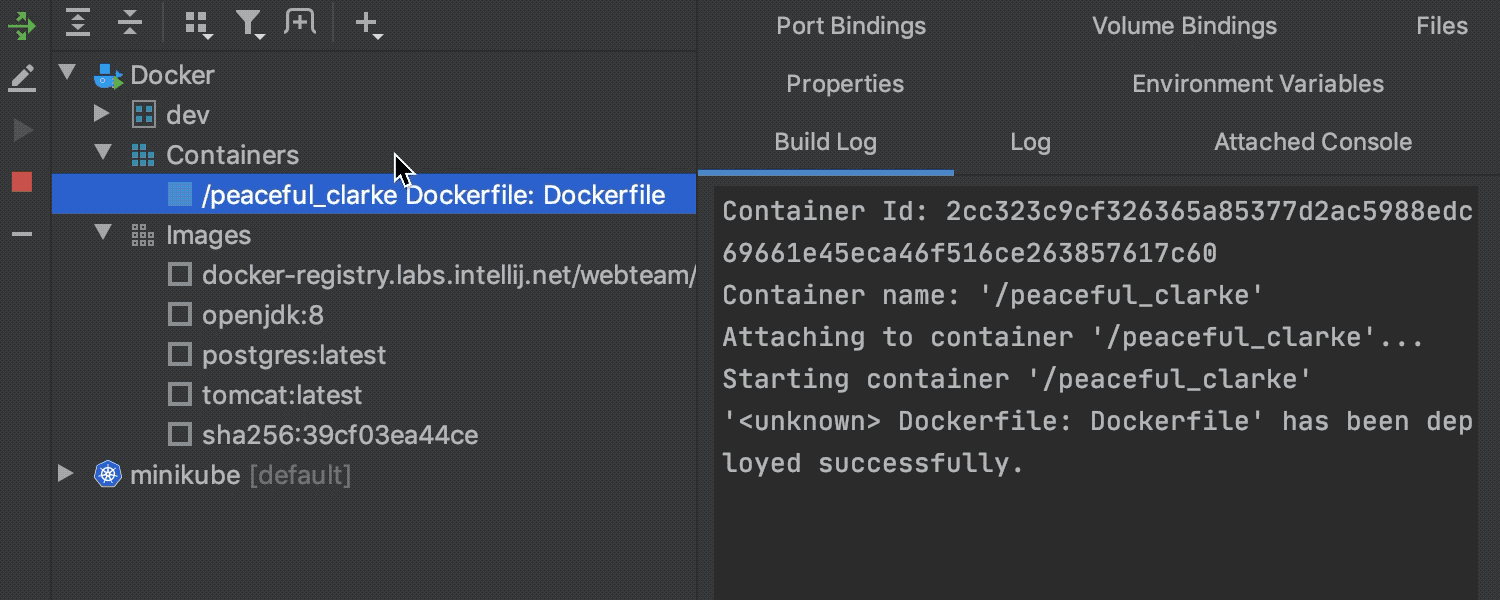This screenshot has height=600, width=1500.
Task: Click the minikube Kubernetes wheel icon
Action: [107, 475]
